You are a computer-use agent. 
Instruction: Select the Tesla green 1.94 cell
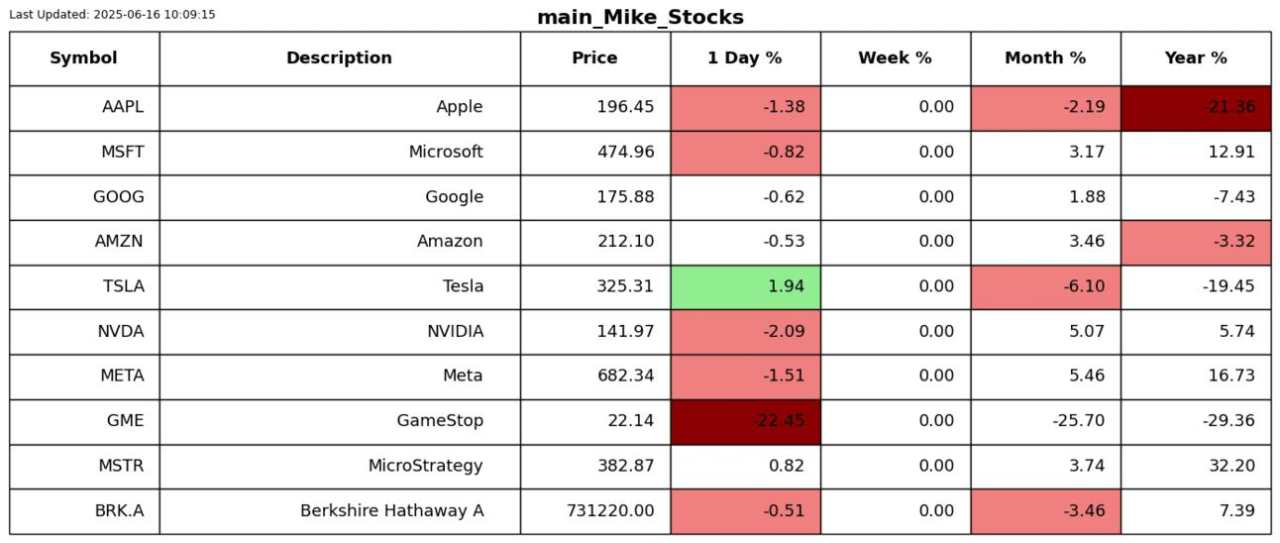[x=745, y=287]
